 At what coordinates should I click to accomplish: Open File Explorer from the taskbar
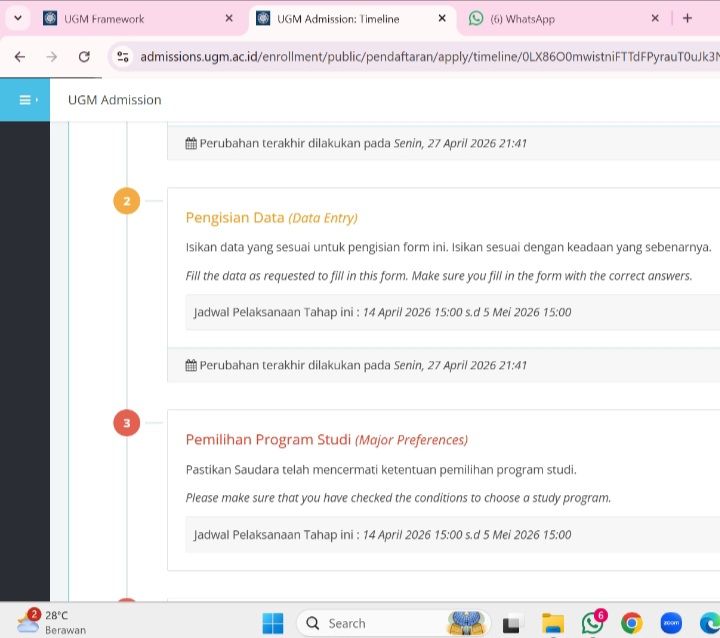point(553,624)
